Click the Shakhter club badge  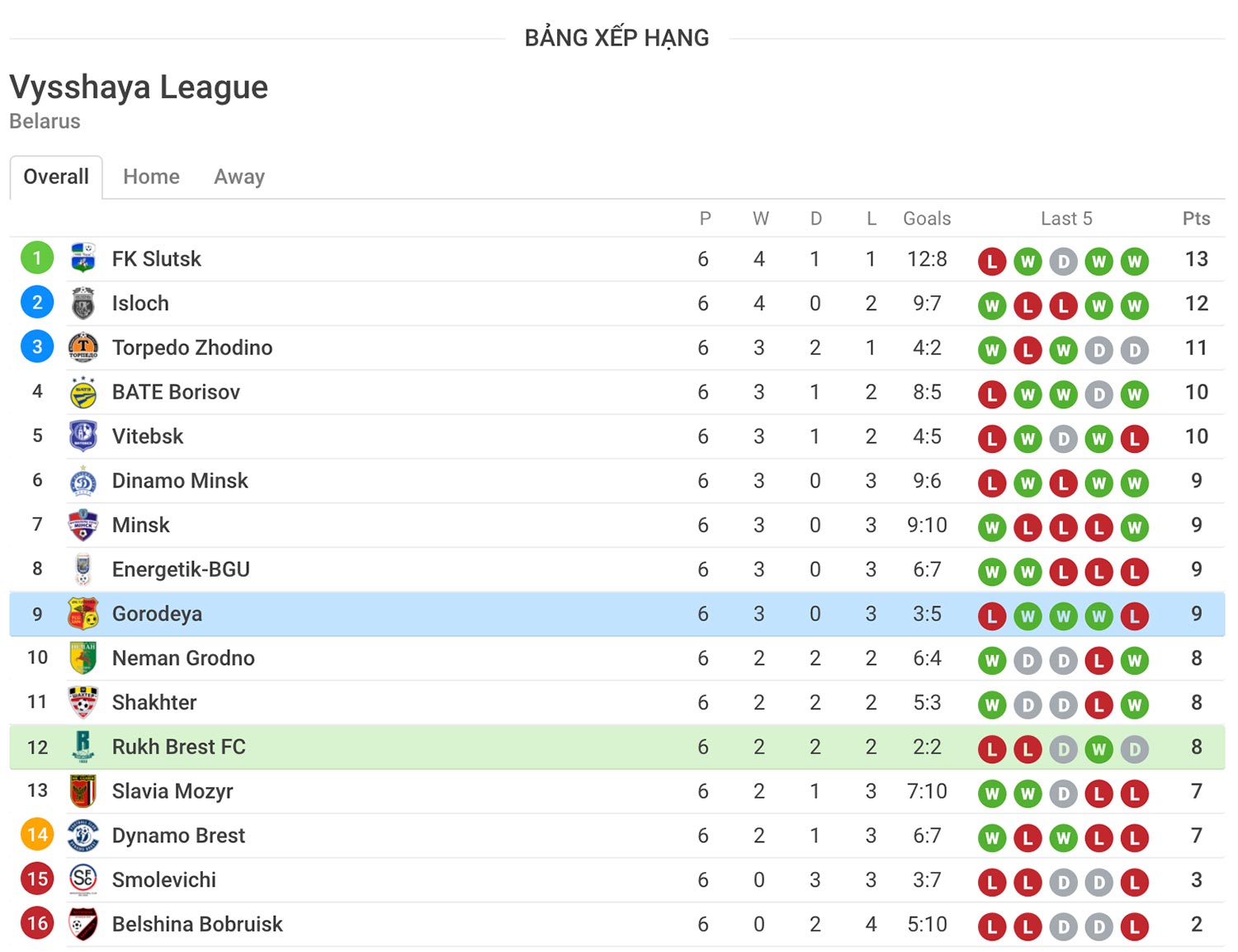83,702
